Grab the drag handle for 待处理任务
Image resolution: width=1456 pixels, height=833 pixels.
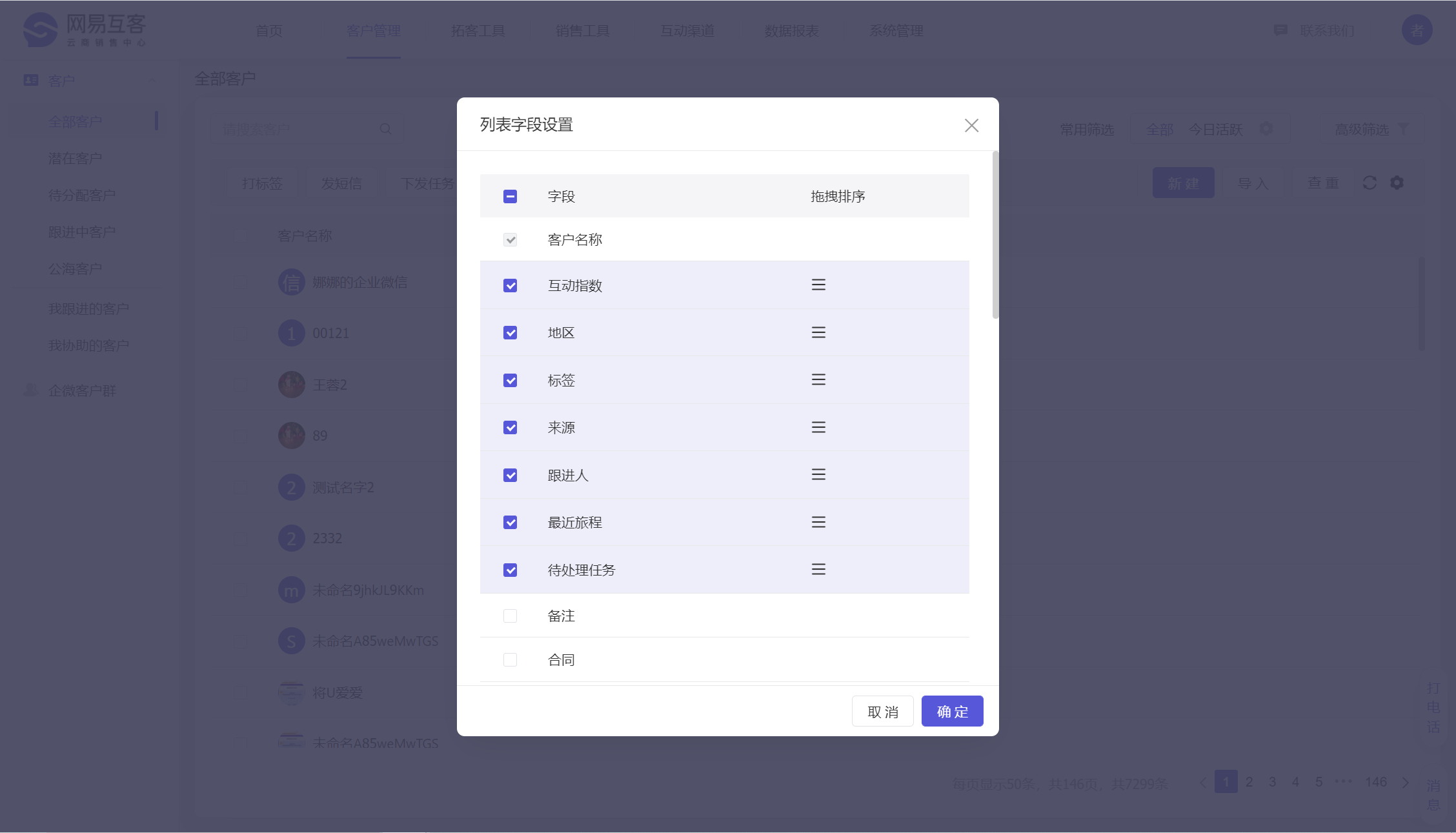pos(818,569)
